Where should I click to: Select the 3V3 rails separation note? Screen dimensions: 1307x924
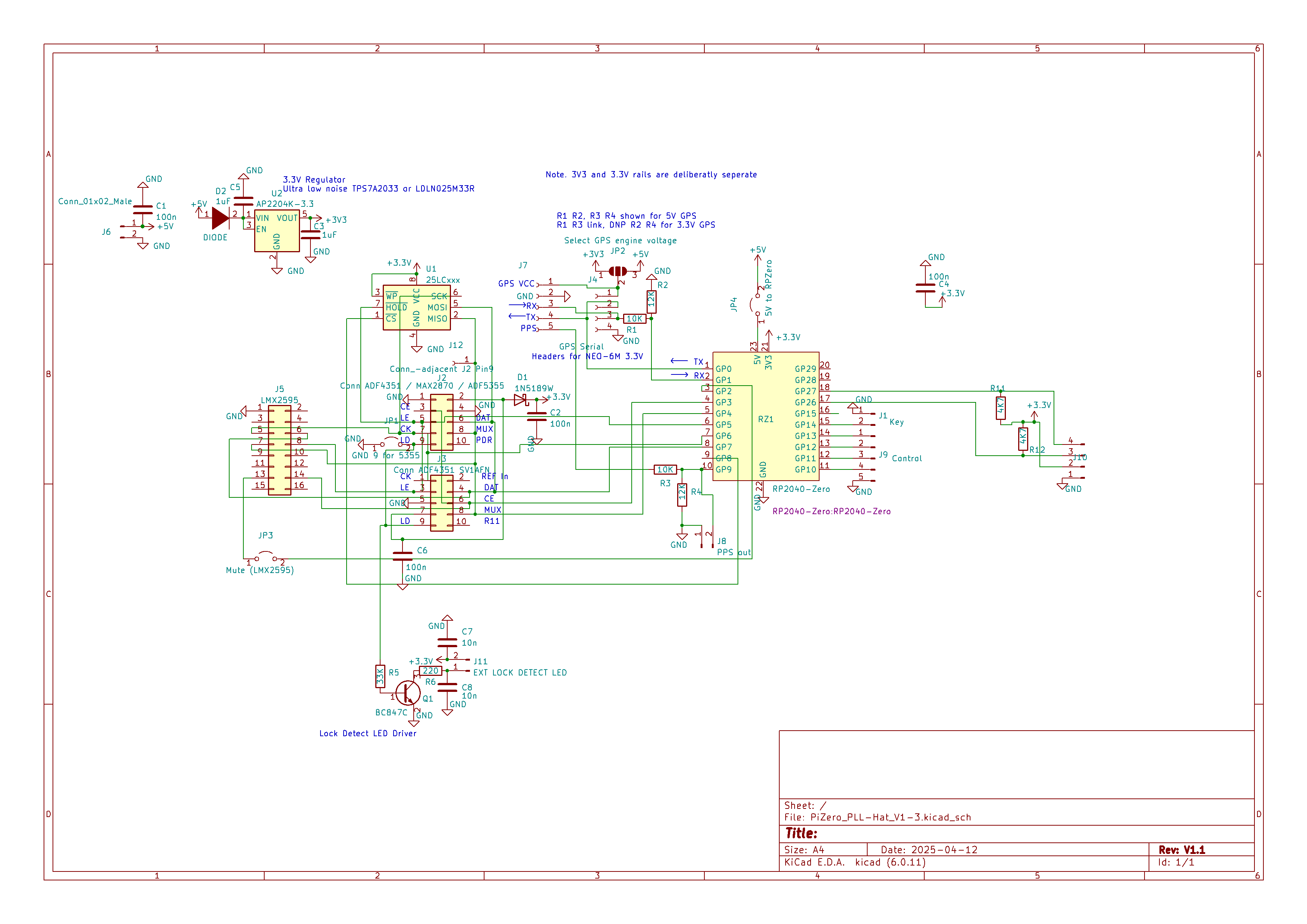[x=651, y=175]
